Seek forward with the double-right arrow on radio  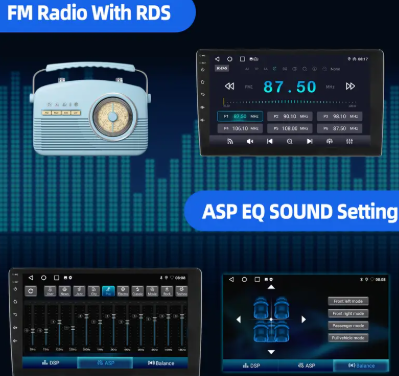(350, 86)
